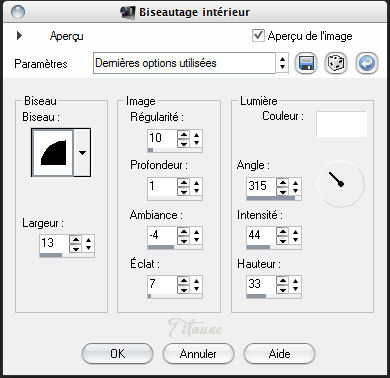This screenshot has width=390, height=378.
Task: Click the Annuler button
Action: click(198, 354)
